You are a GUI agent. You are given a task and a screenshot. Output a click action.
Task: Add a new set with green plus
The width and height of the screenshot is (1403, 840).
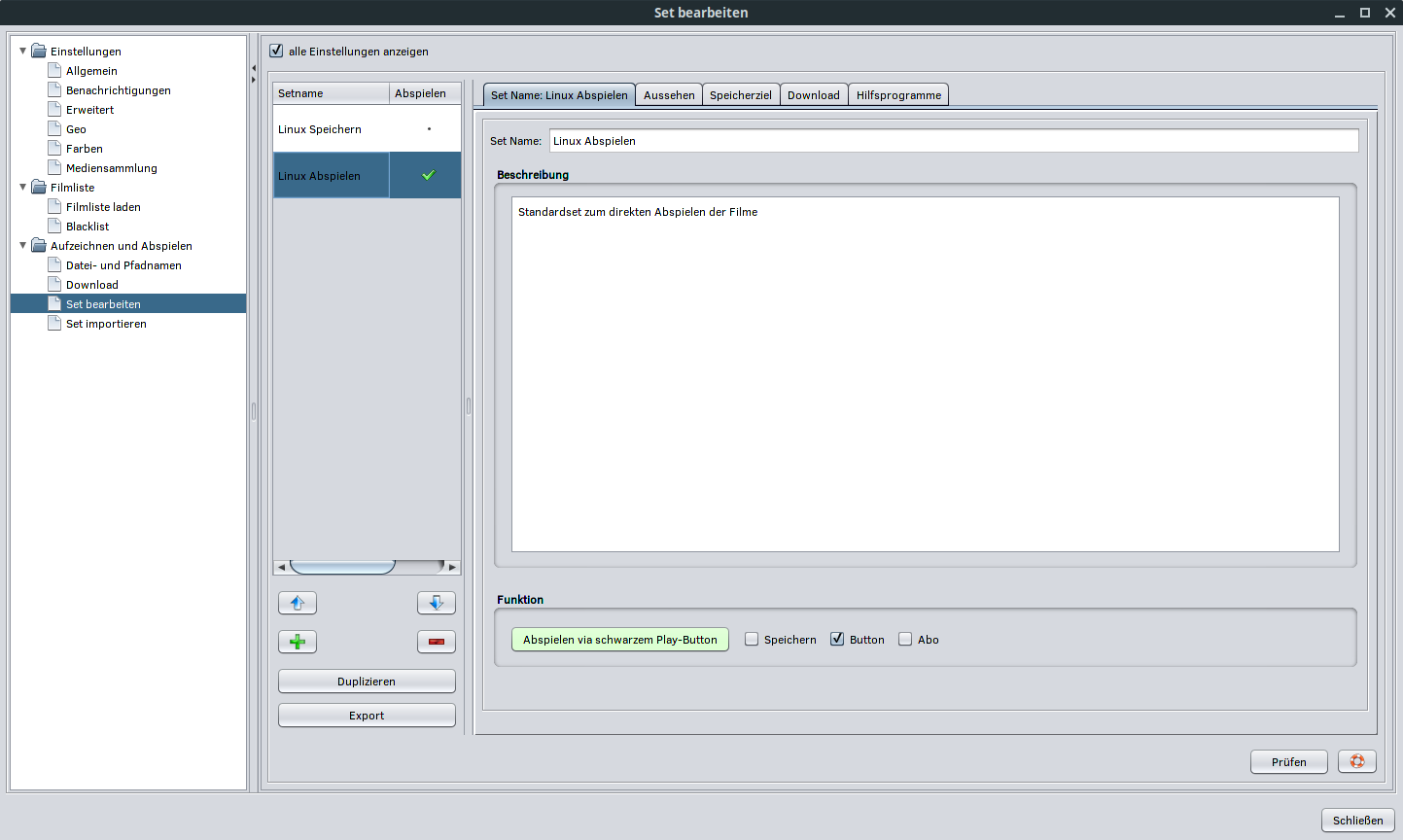pos(298,642)
